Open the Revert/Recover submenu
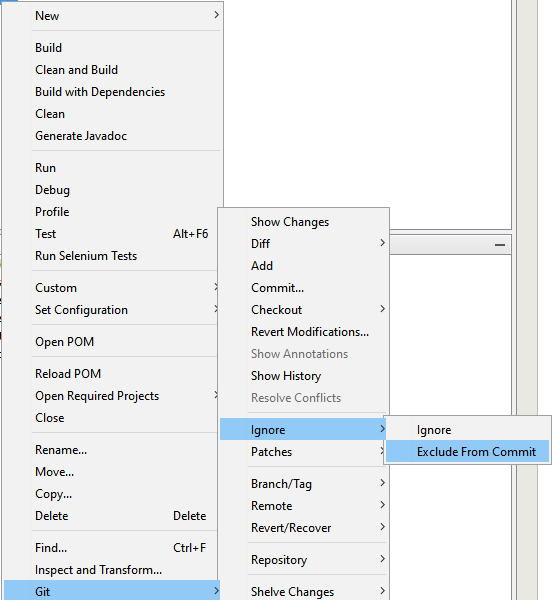The image size is (554, 600). tap(303, 528)
